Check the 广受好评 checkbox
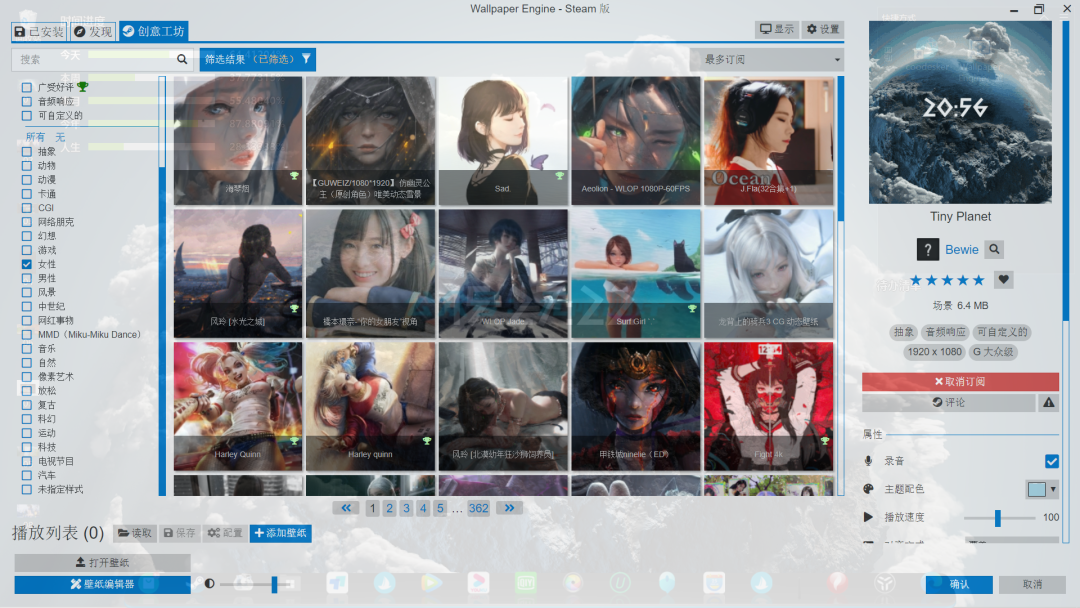1080x608 pixels. coord(26,87)
